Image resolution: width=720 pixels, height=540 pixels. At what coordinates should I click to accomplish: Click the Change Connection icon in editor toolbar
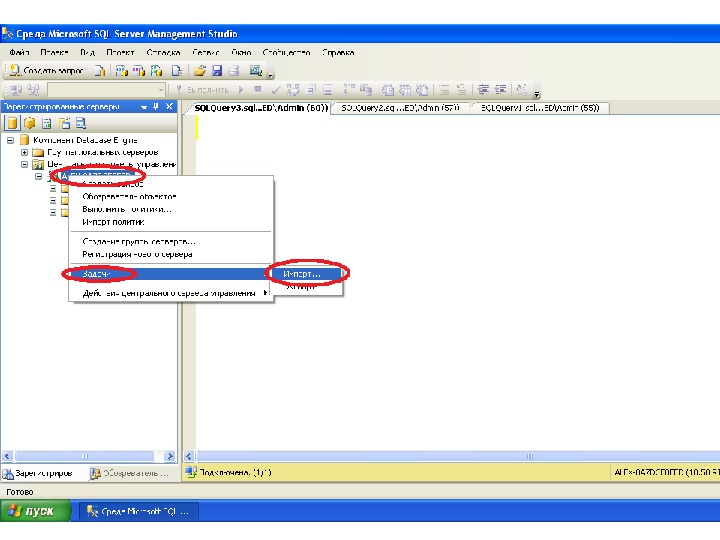click(x=34, y=90)
